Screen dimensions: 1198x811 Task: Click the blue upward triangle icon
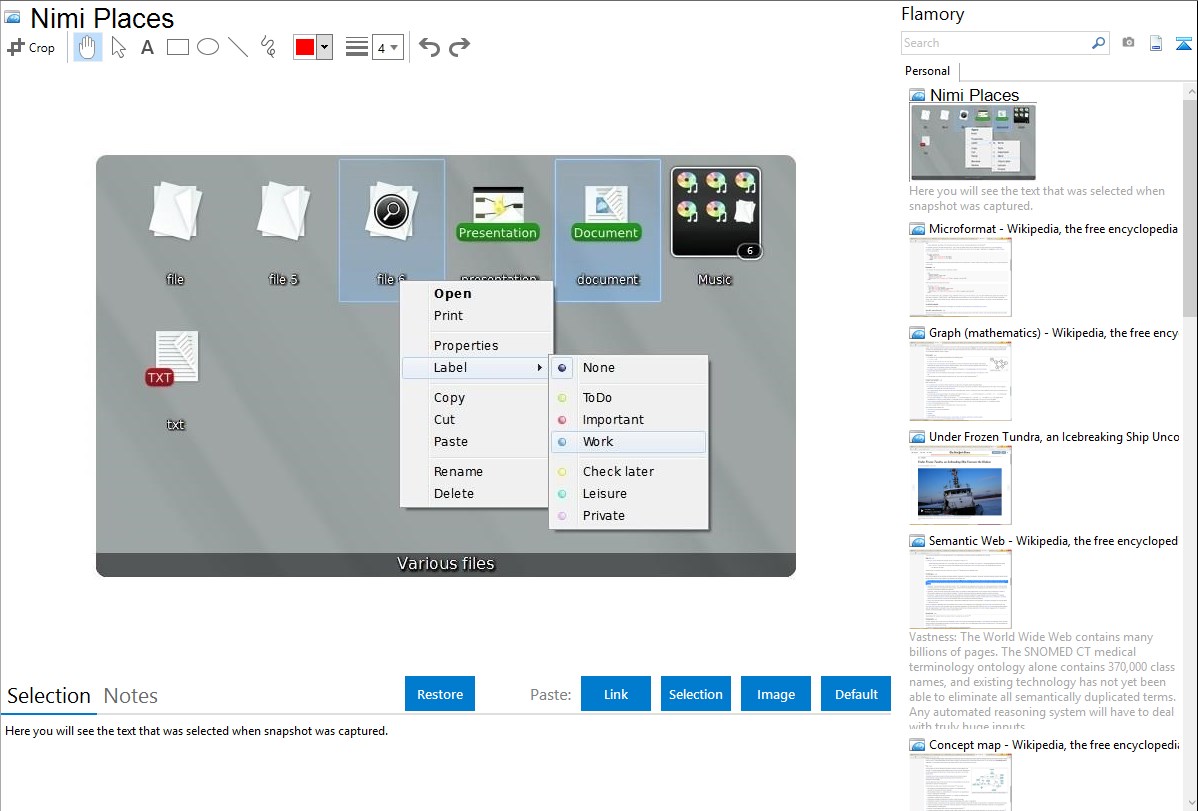point(1184,43)
